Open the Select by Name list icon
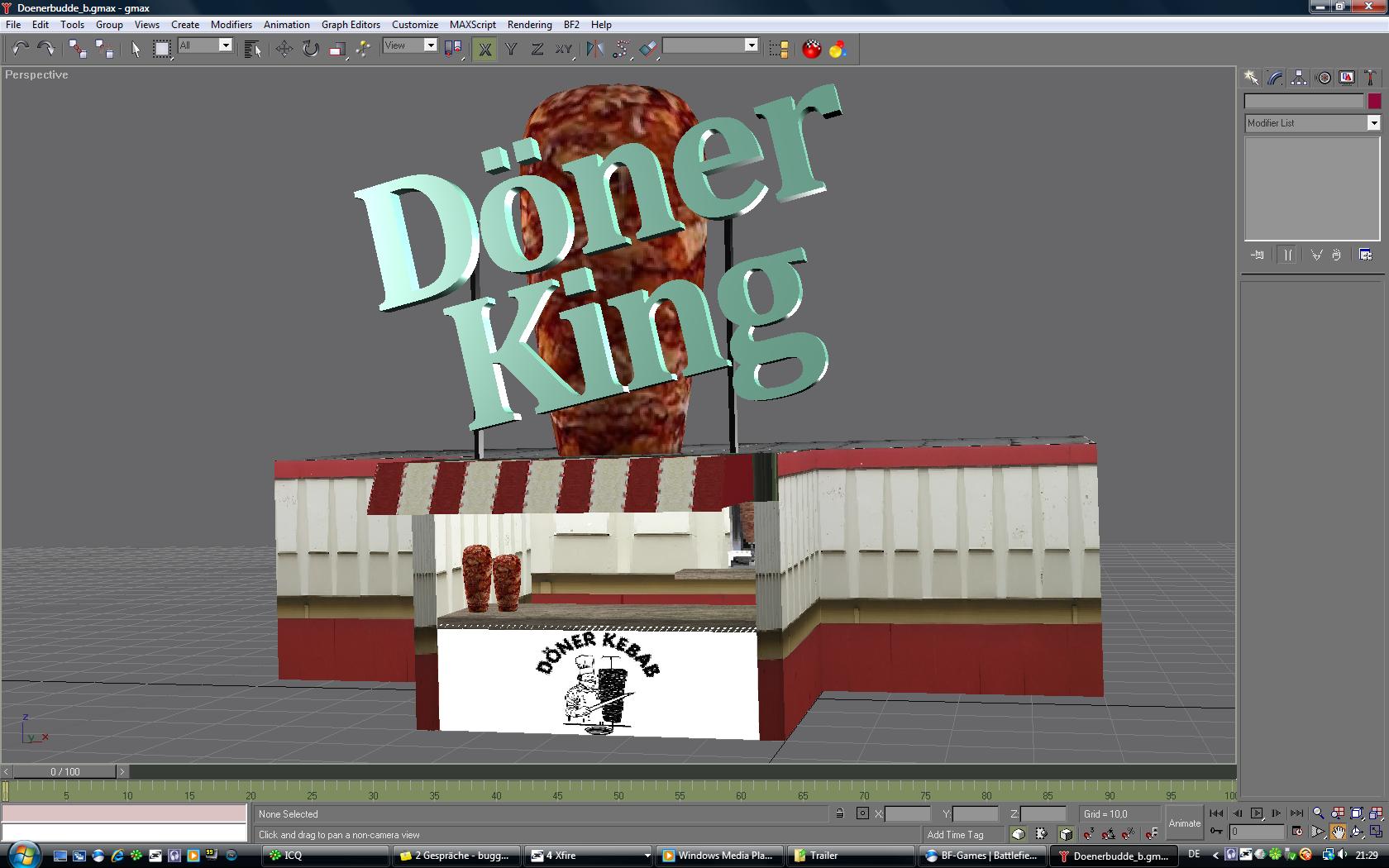The width and height of the screenshot is (1389, 868). (x=253, y=49)
